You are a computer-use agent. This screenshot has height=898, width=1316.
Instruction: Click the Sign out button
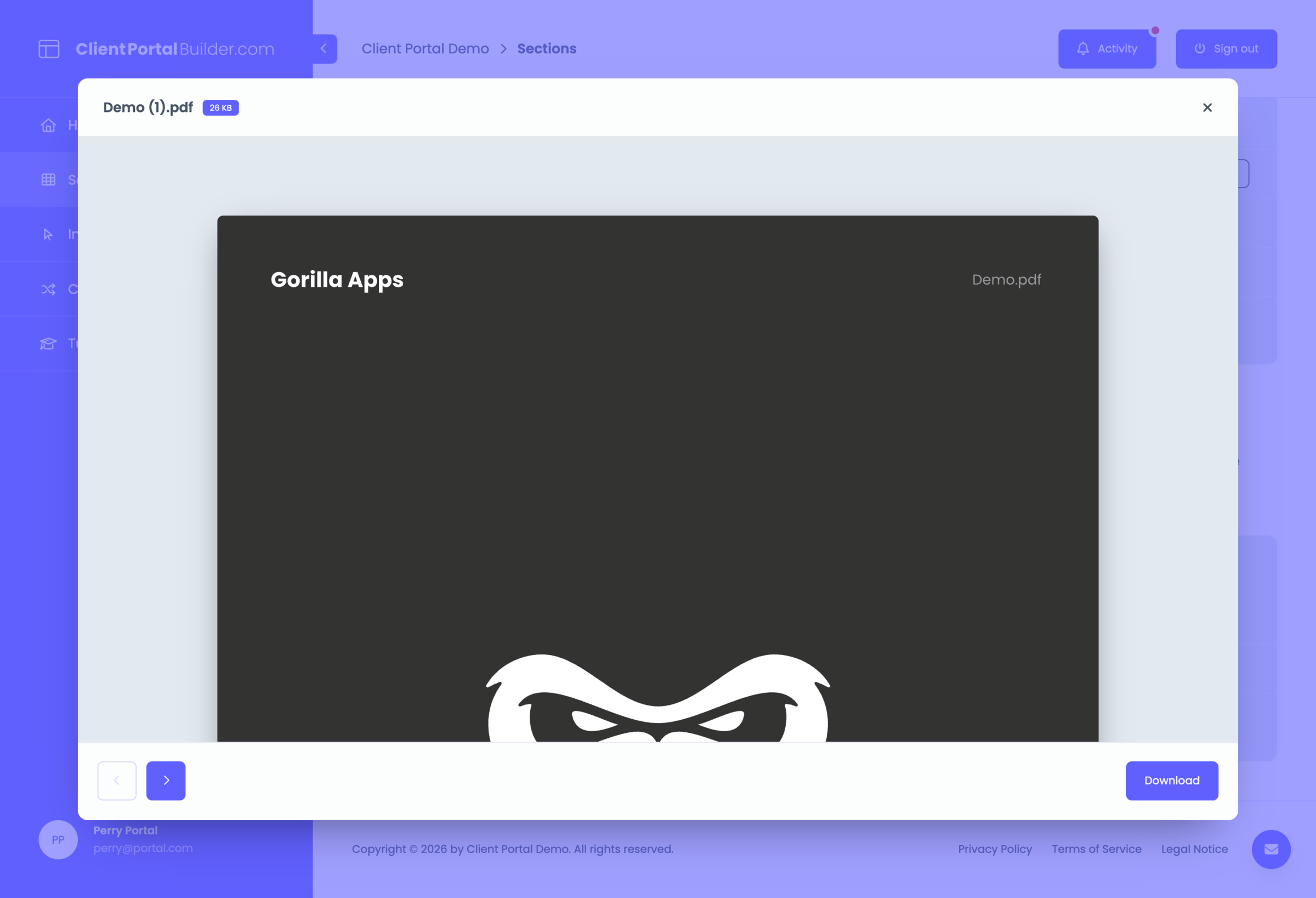tap(1226, 49)
